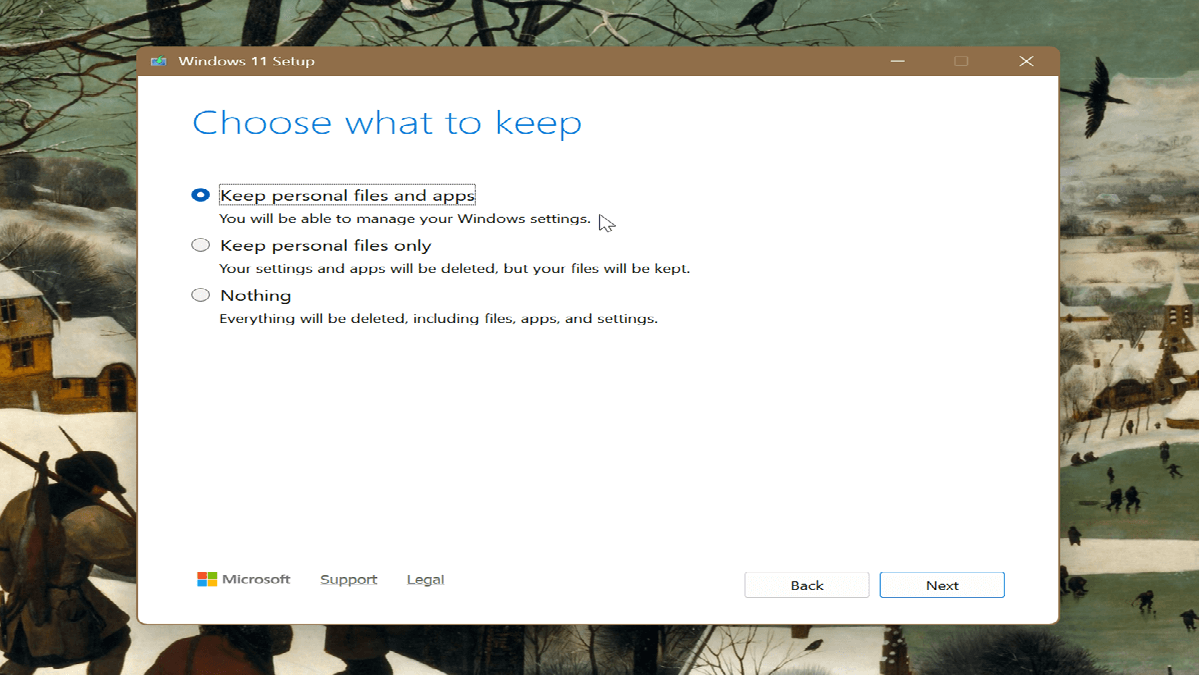This screenshot has width=1199, height=675.
Task: Click the Next button
Action: [942, 585]
